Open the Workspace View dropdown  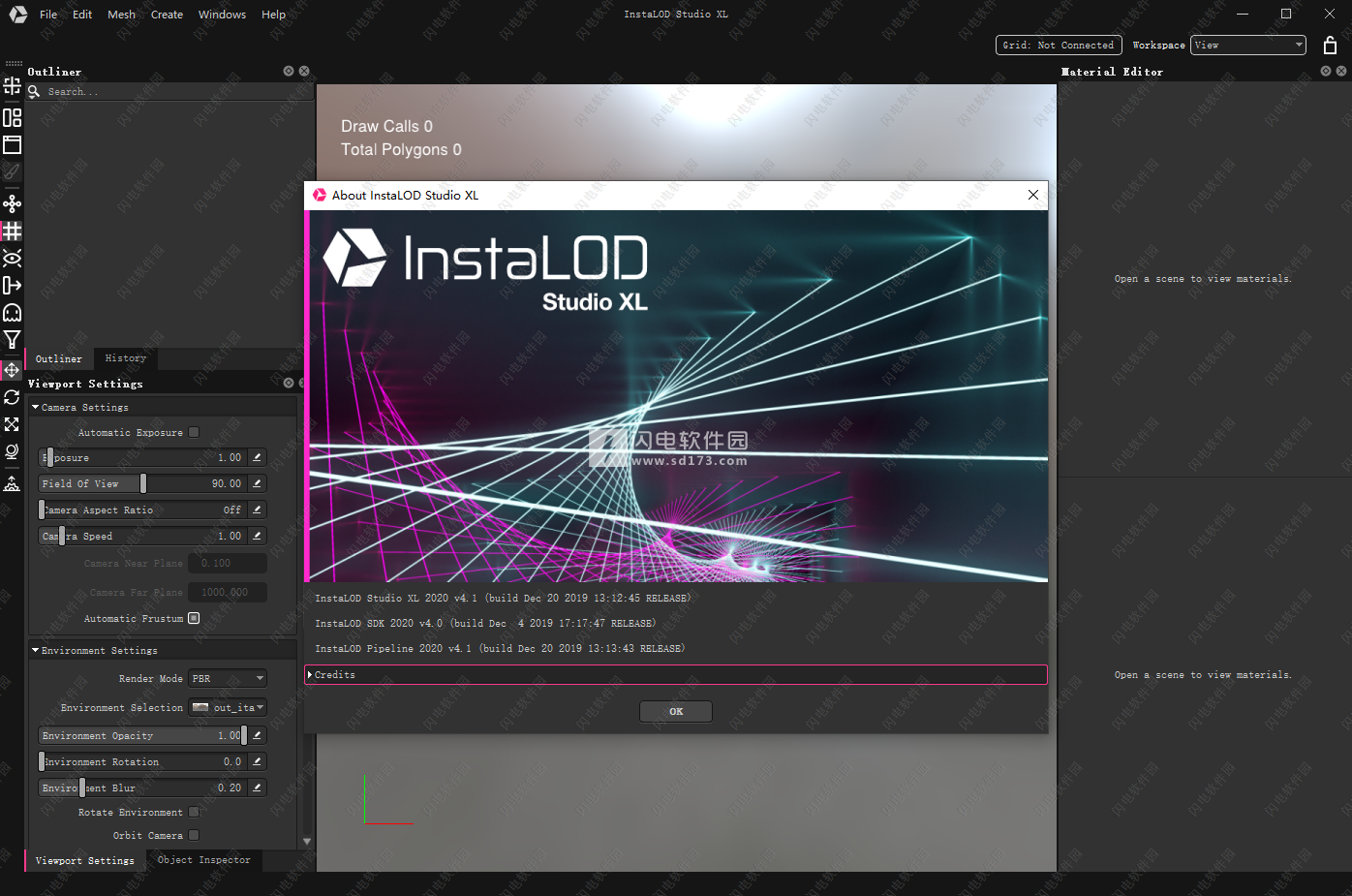[x=1248, y=45]
